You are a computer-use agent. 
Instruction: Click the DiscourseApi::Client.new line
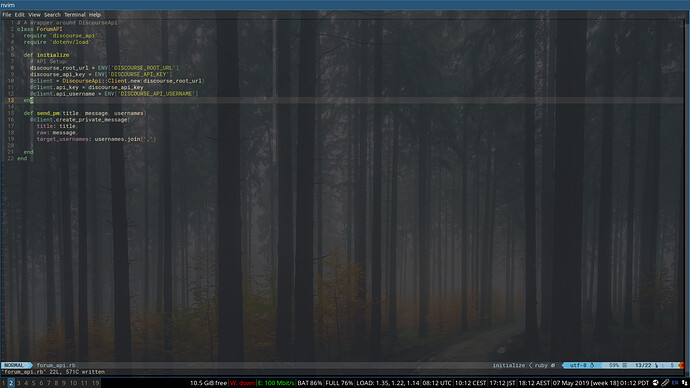click(117, 81)
